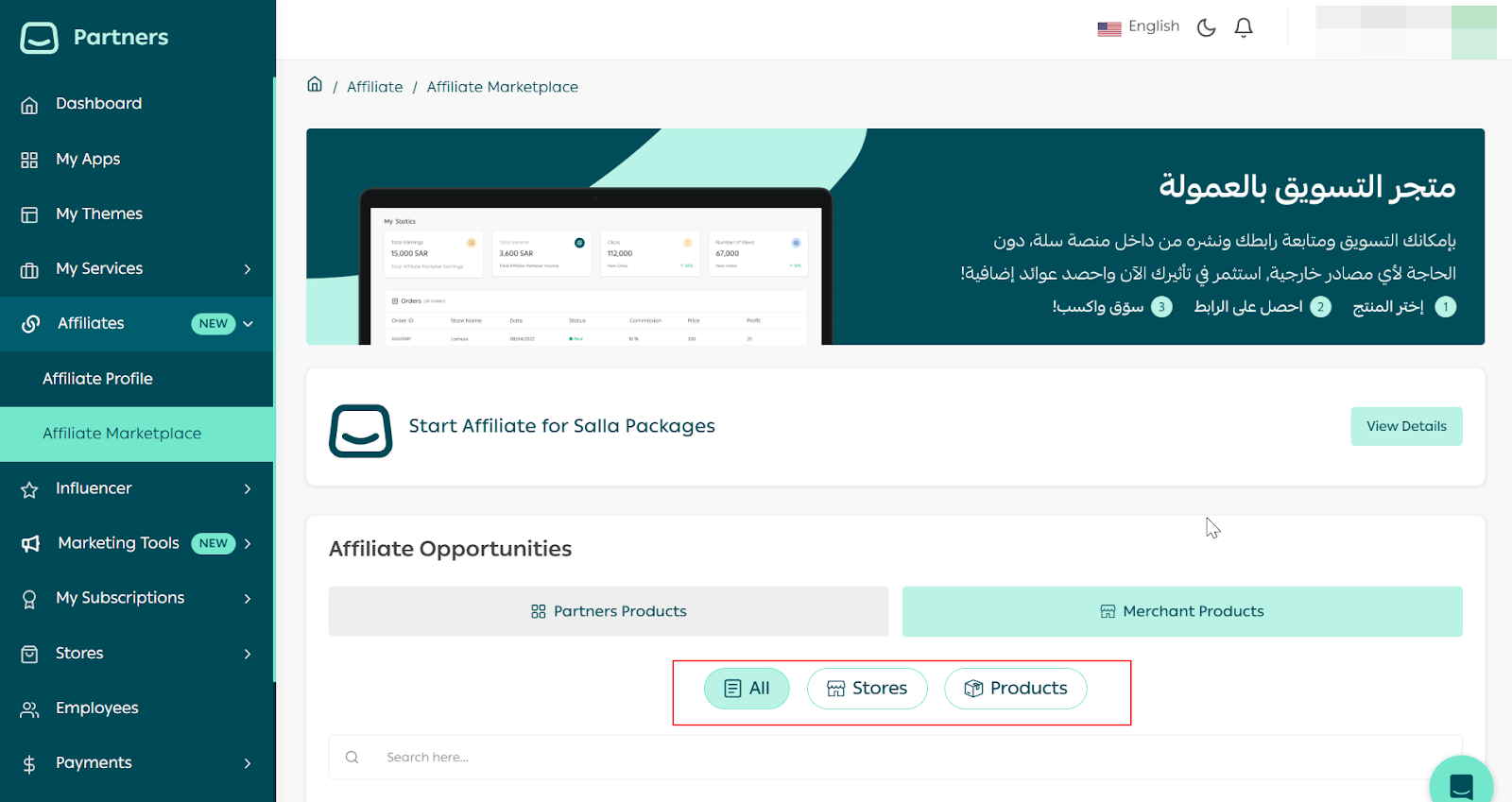Click the View Details button
This screenshot has width=1512, height=802.
click(1405, 426)
